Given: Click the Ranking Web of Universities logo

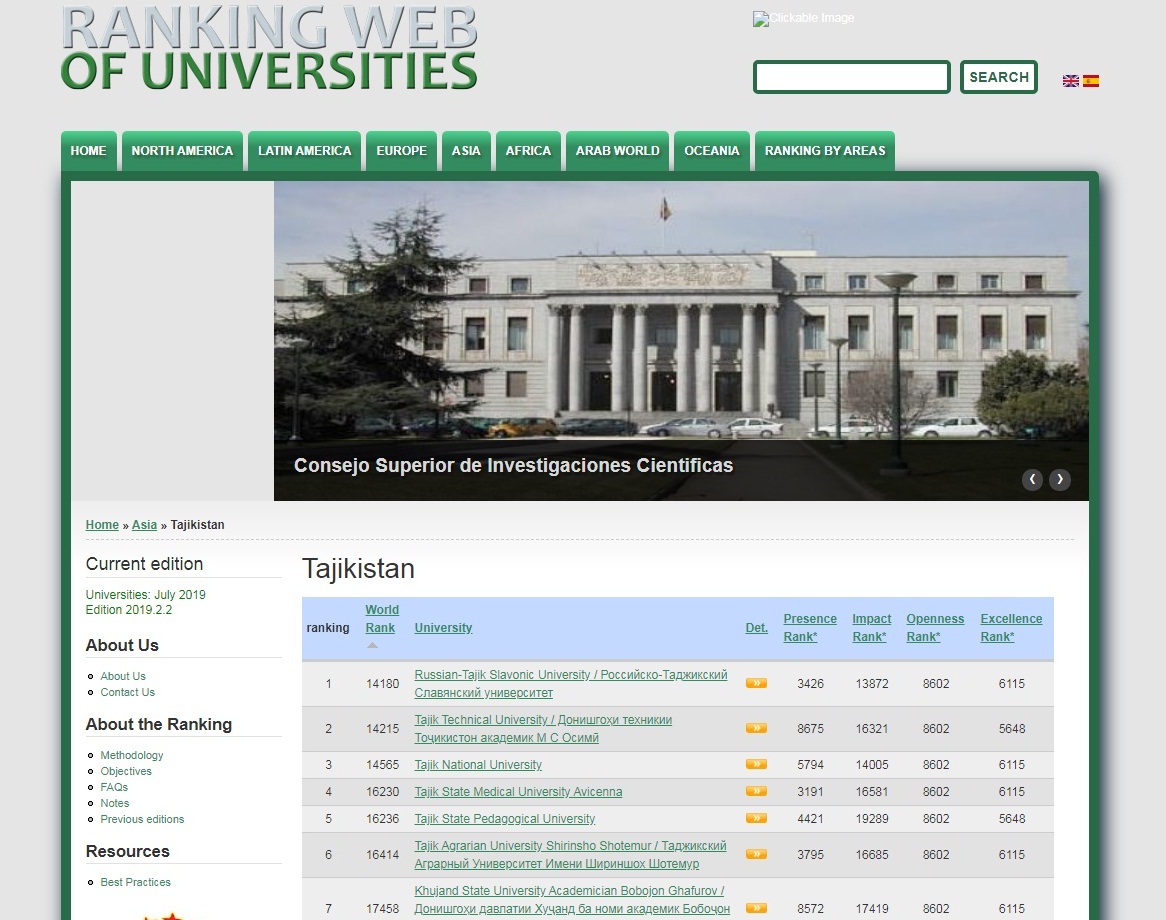Looking at the screenshot, I should pyautogui.click(x=269, y=48).
